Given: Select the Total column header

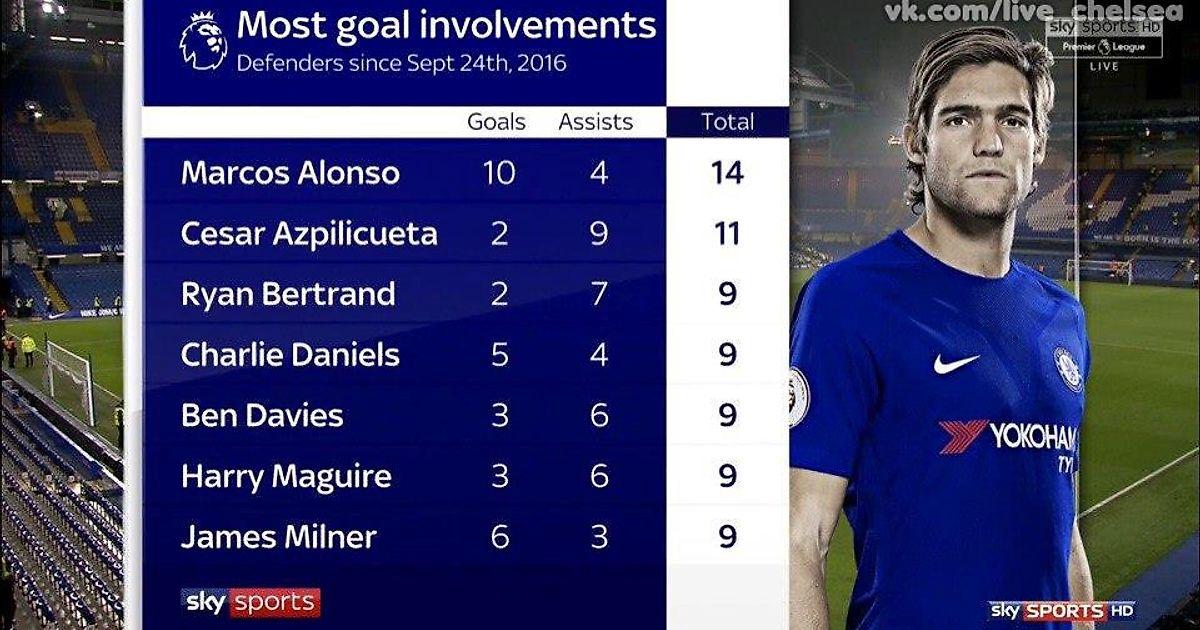Looking at the screenshot, I should pos(727,122).
